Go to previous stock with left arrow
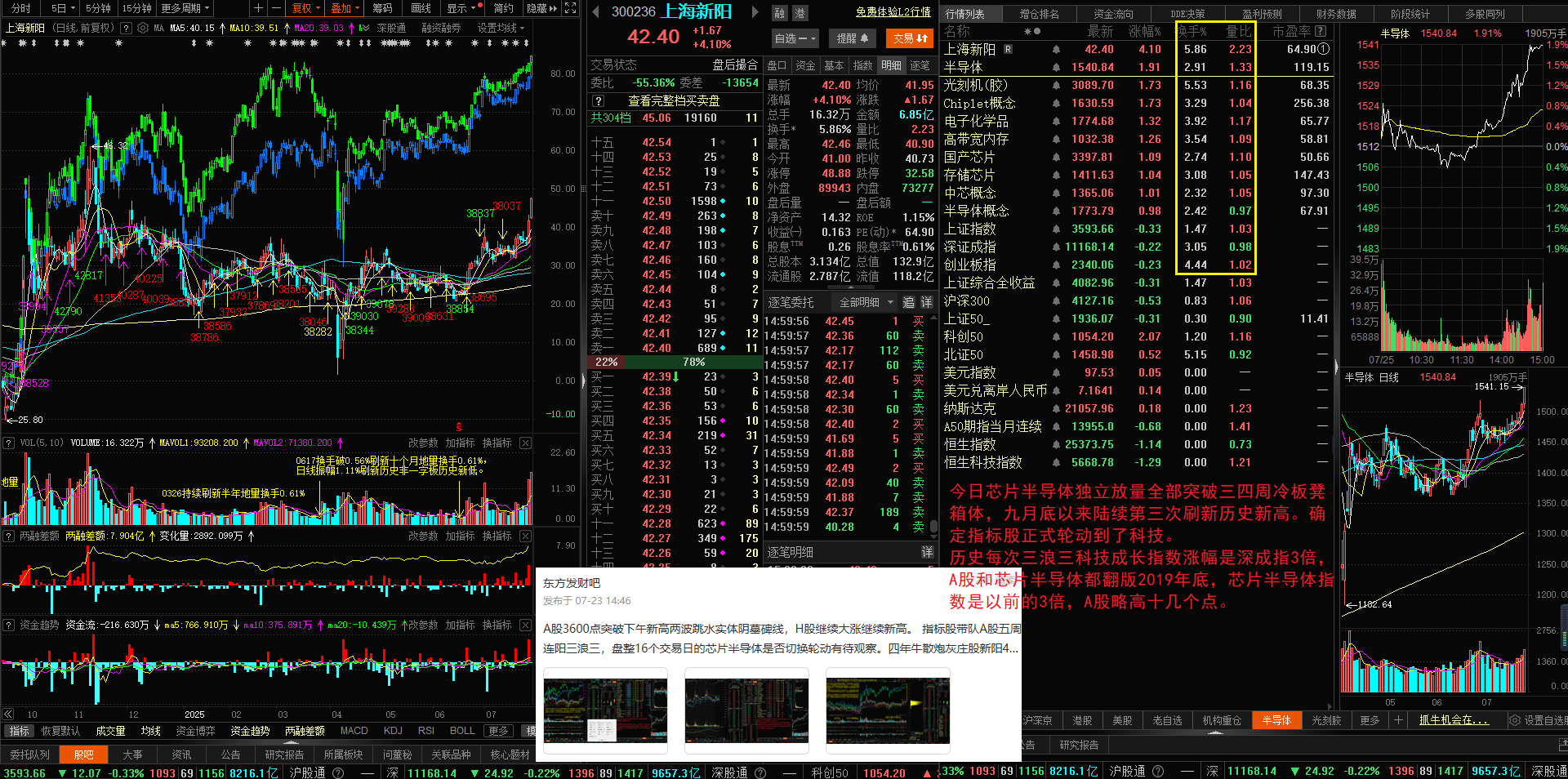 (595, 12)
